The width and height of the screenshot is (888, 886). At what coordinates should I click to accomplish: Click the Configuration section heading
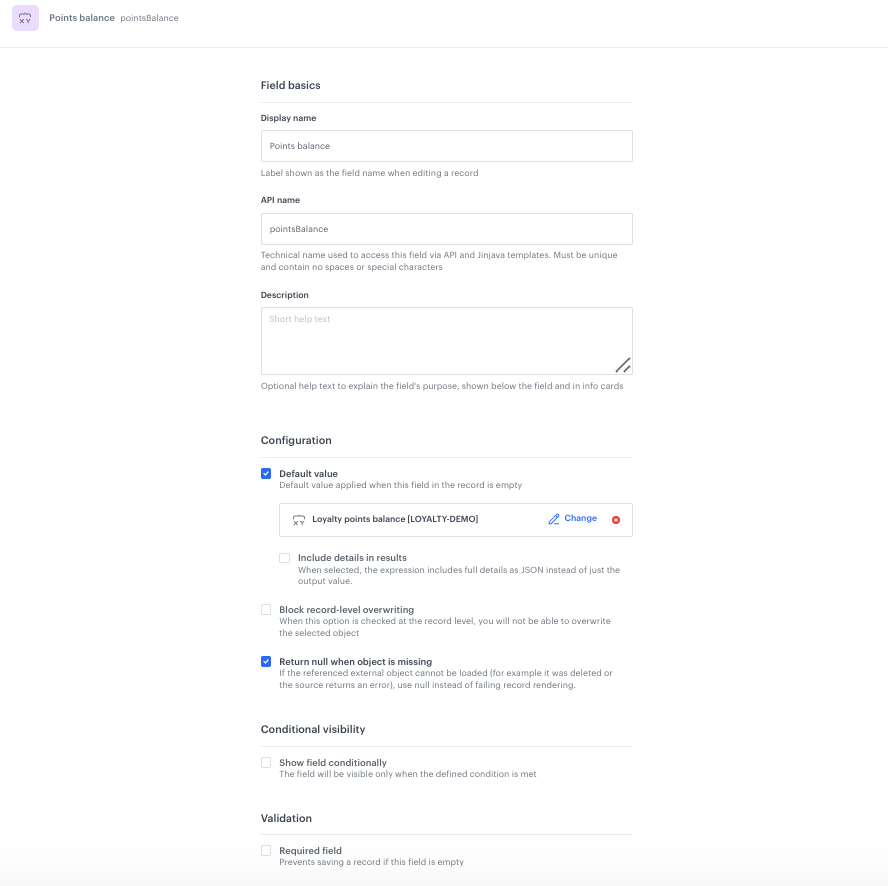coord(296,440)
